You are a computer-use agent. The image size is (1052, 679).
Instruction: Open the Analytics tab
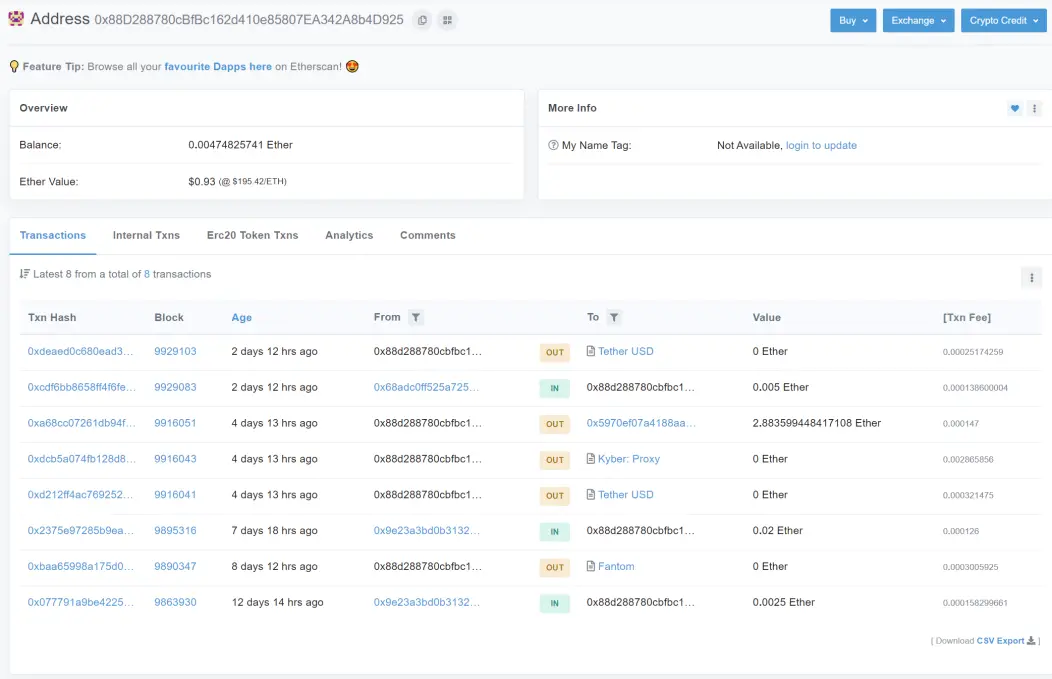coord(349,236)
